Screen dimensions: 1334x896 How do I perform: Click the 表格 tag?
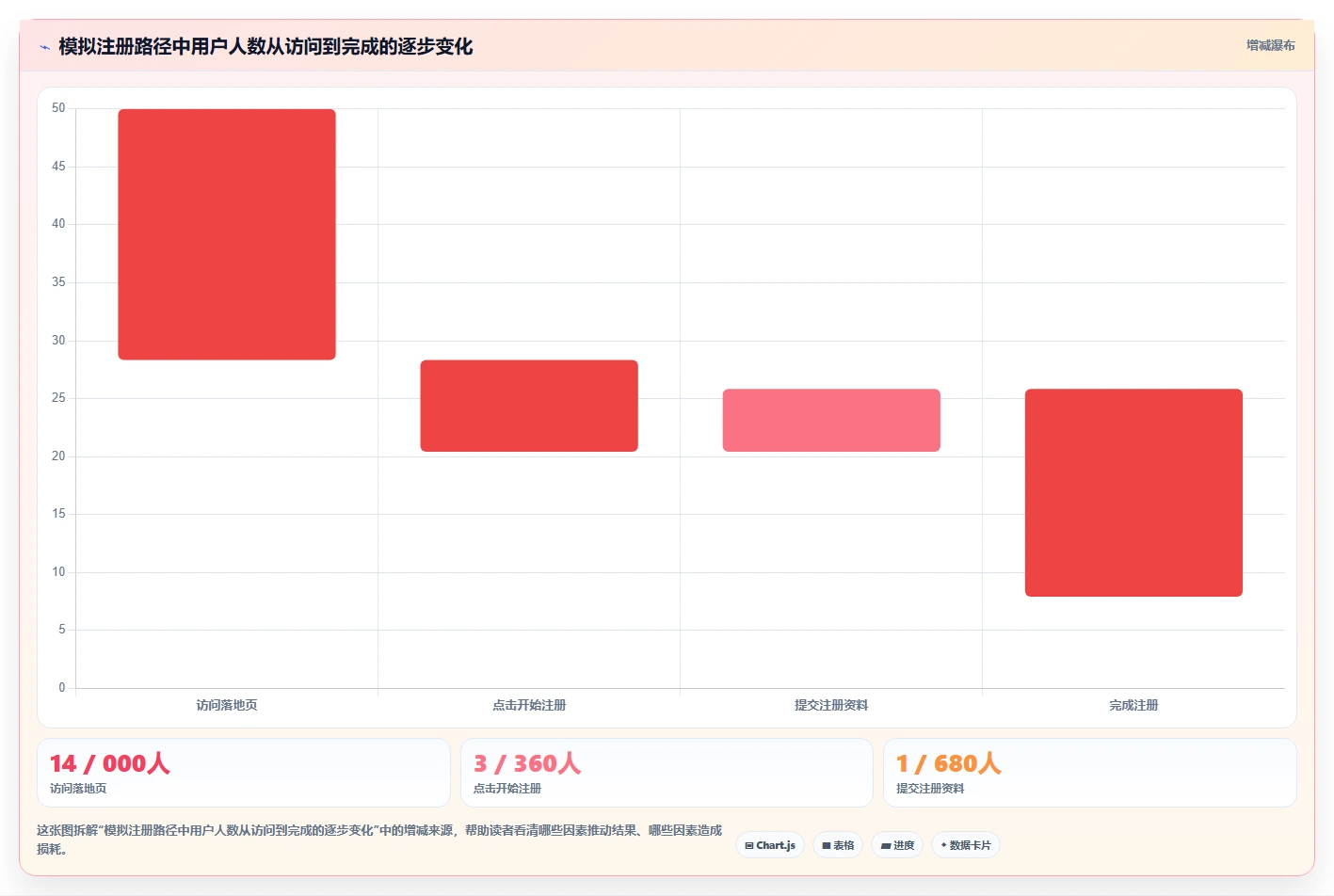click(x=838, y=845)
